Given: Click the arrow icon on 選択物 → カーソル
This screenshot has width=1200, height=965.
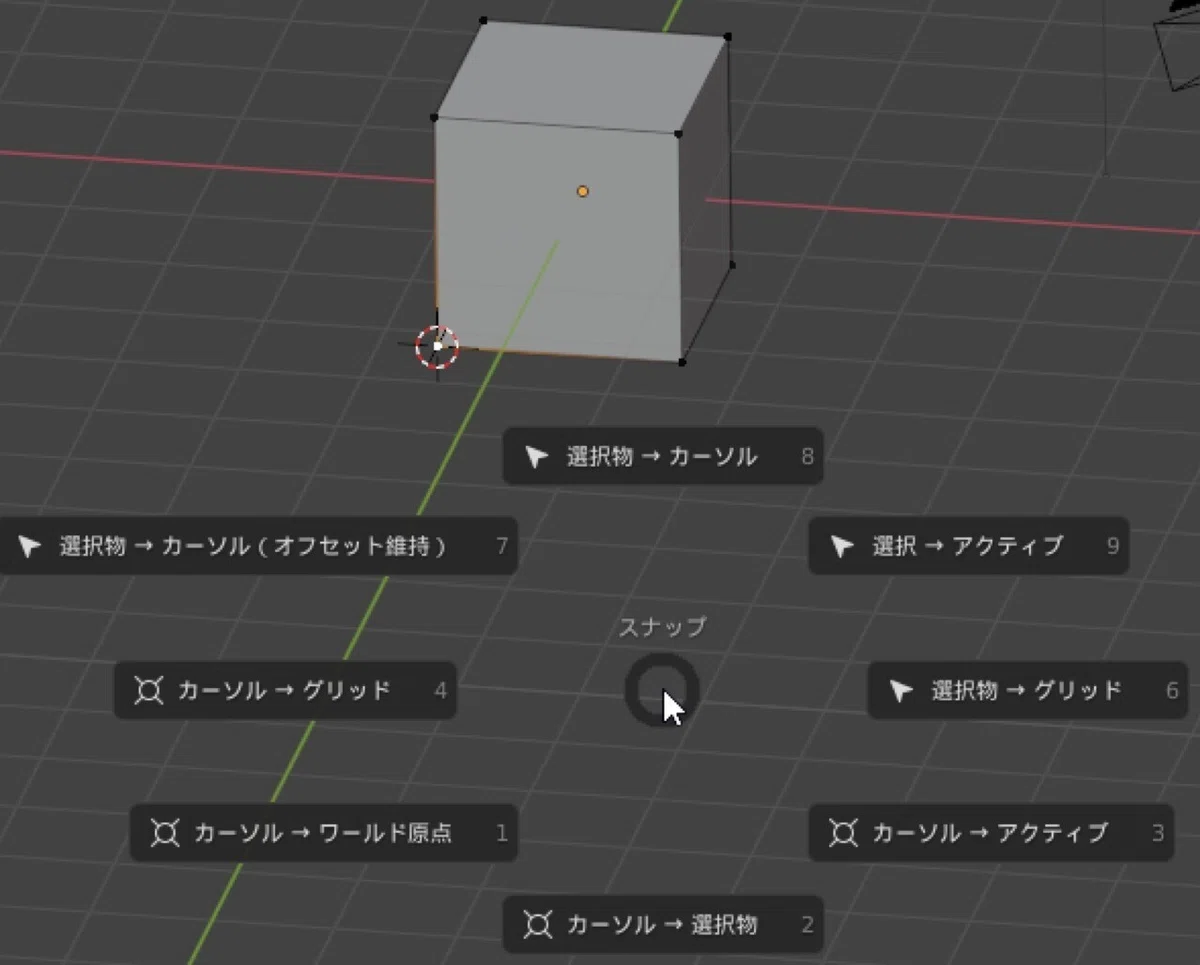Looking at the screenshot, I should (537, 457).
